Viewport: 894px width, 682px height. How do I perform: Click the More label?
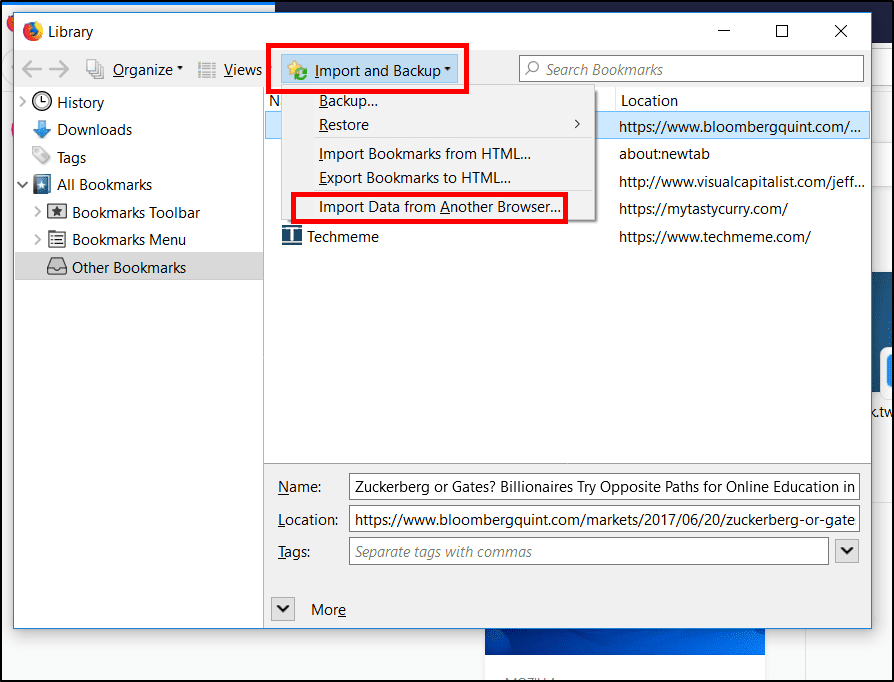(x=328, y=610)
